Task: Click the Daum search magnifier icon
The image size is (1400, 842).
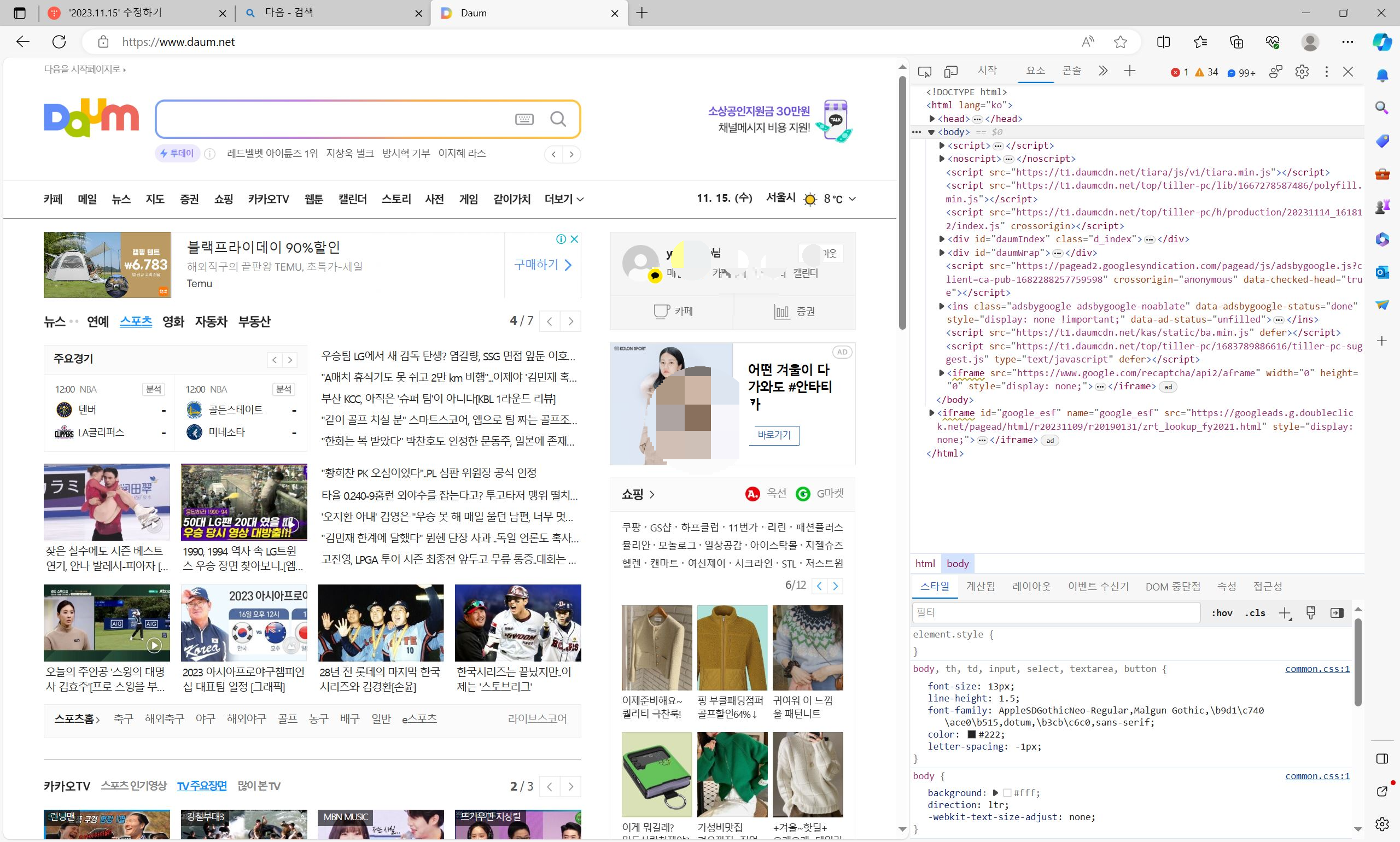Action: 558,119
